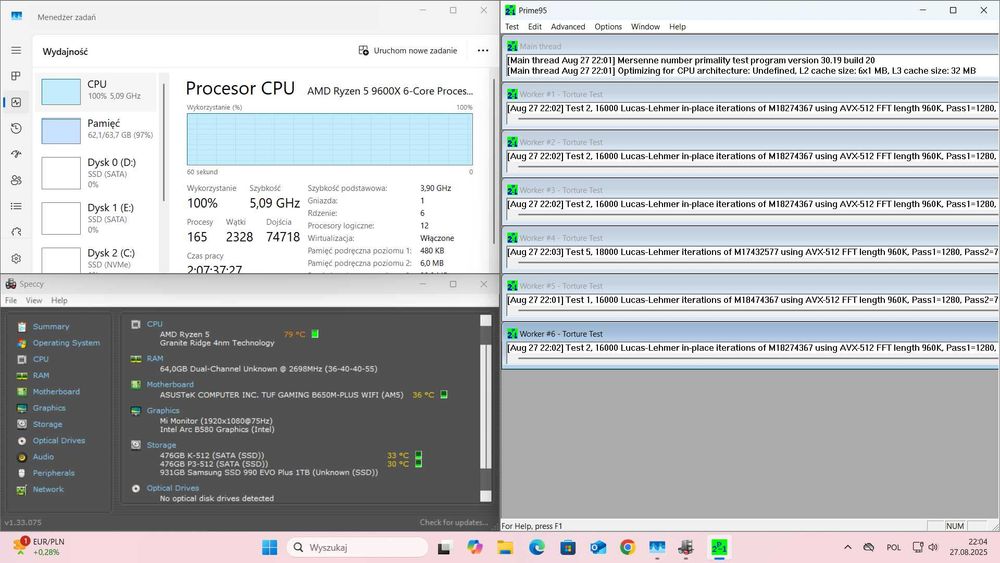Open Speccy View menu
1000x563 pixels.
coord(34,300)
